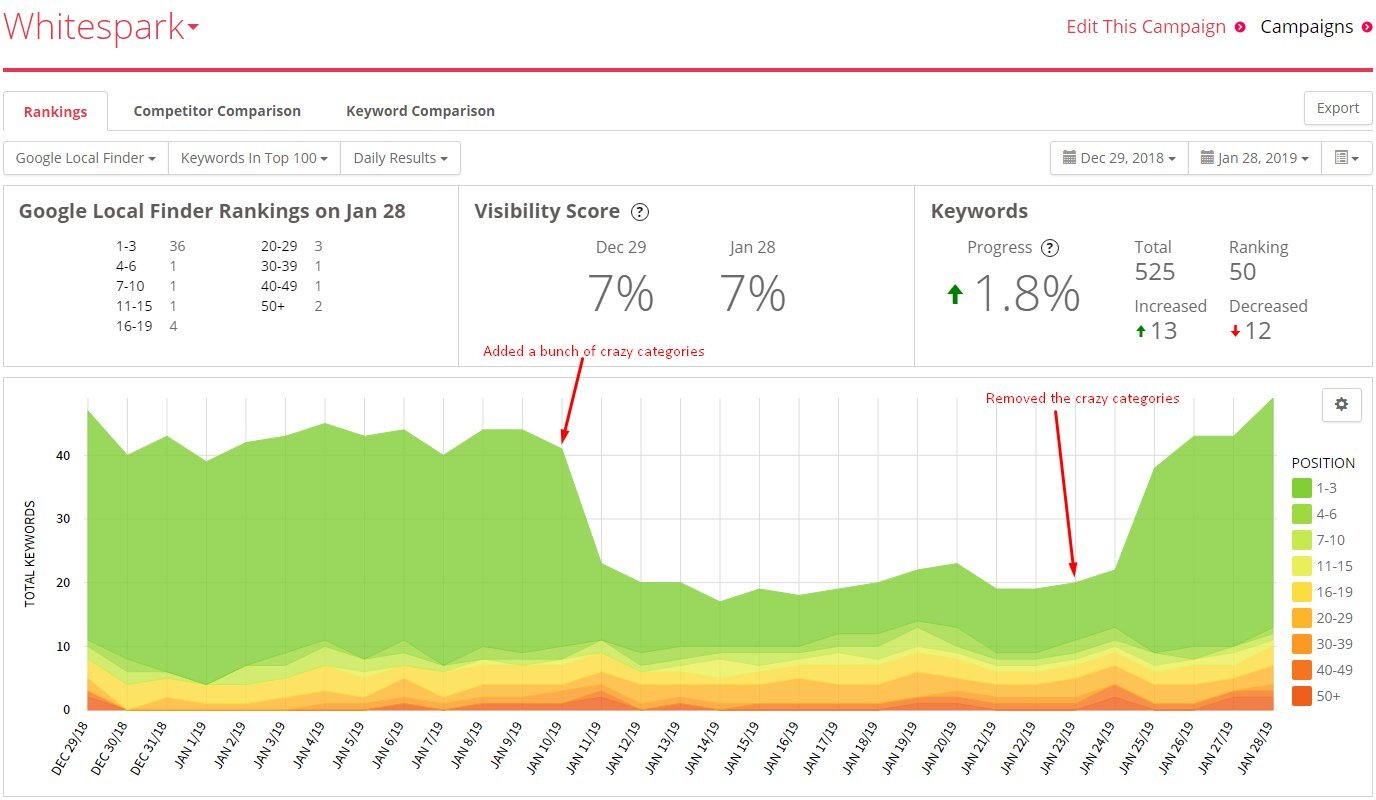Viewport: 1376px width, 800px height.
Task: Expand the Google Local Finder dropdown
Action: [86, 158]
